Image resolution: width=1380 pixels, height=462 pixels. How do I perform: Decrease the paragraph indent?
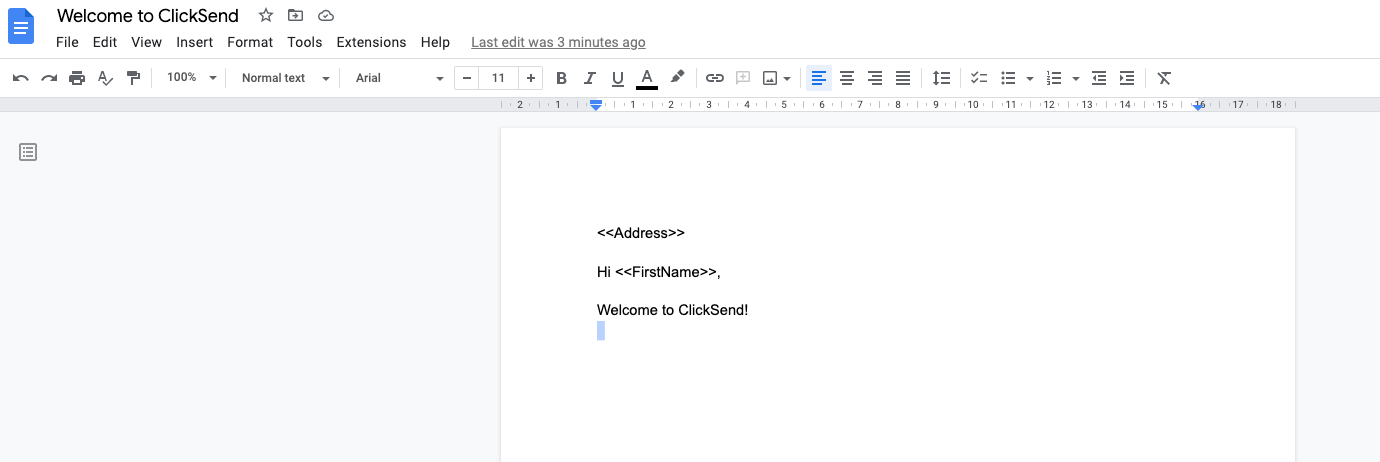pyautogui.click(x=1099, y=78)
